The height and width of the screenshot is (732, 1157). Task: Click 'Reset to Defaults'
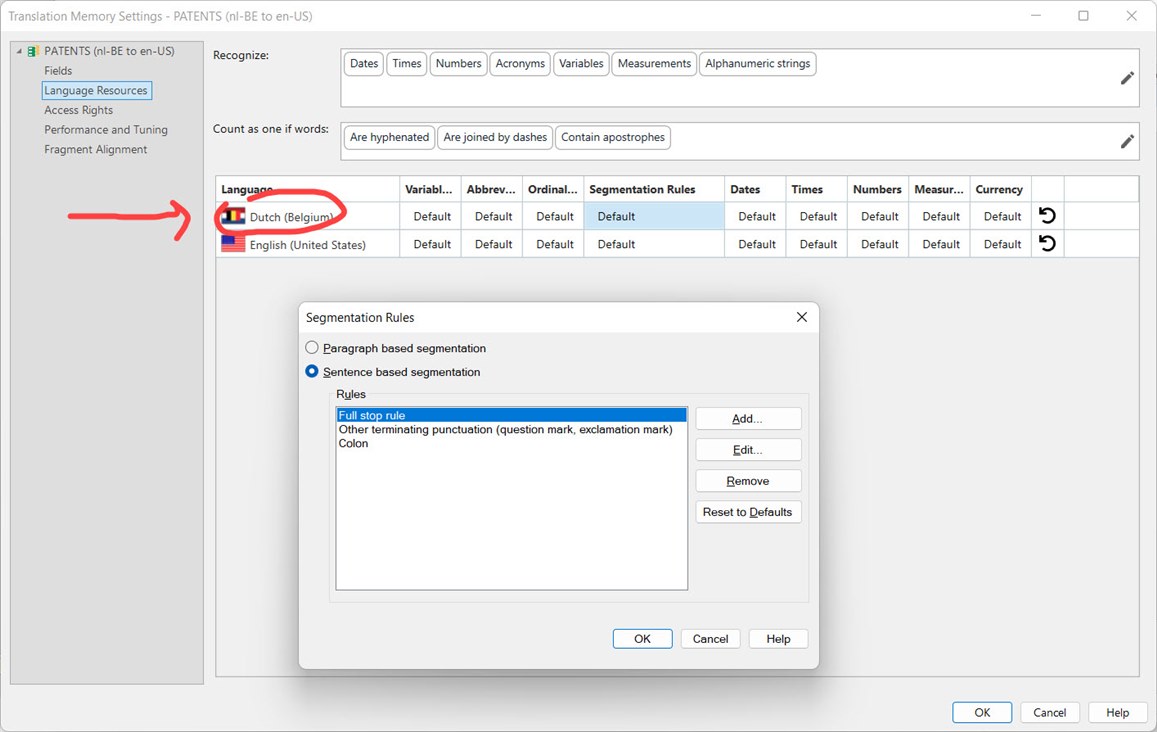click(747, 511)
